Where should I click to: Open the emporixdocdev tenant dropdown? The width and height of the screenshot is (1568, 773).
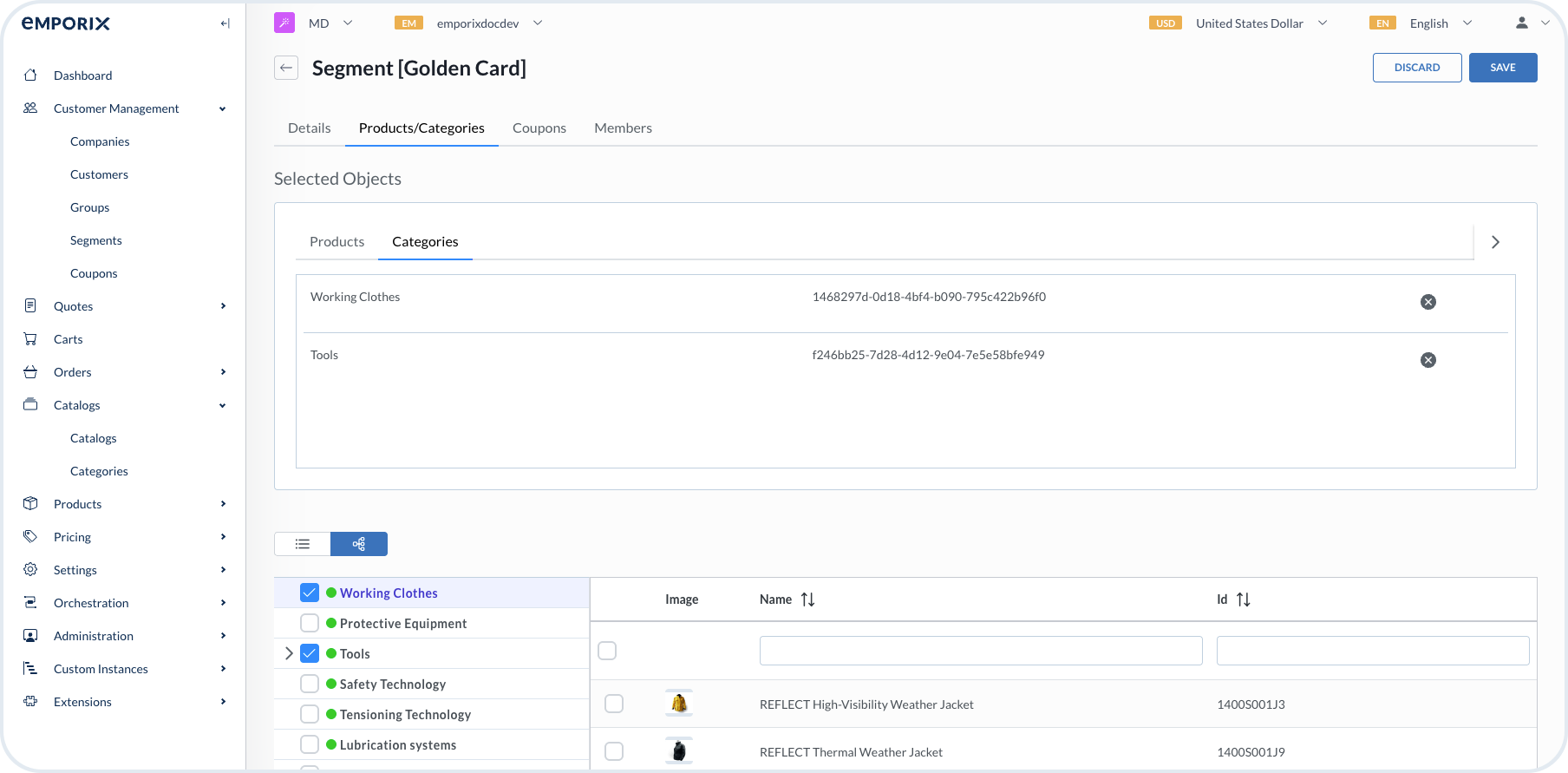click(x=478, y=23)
